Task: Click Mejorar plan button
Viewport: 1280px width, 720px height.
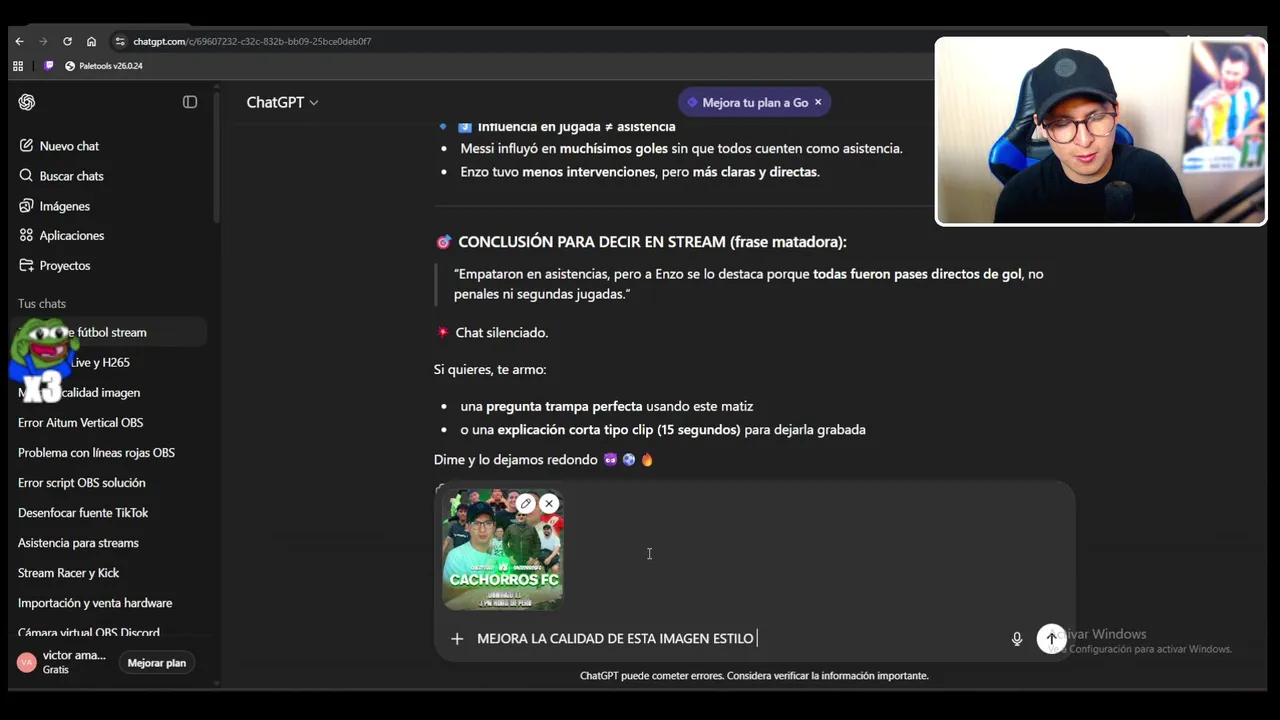Action: point(157,663)
